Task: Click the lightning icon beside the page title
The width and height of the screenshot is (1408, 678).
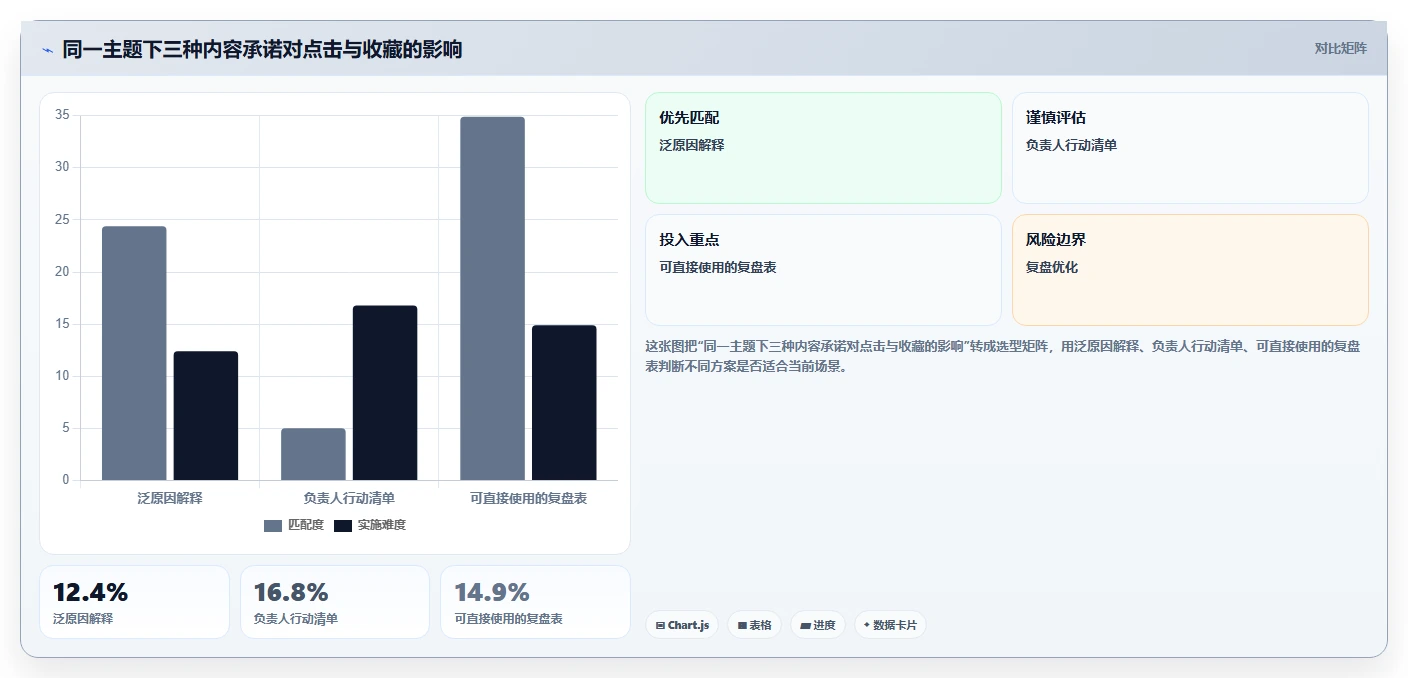Action: point(47,50)
